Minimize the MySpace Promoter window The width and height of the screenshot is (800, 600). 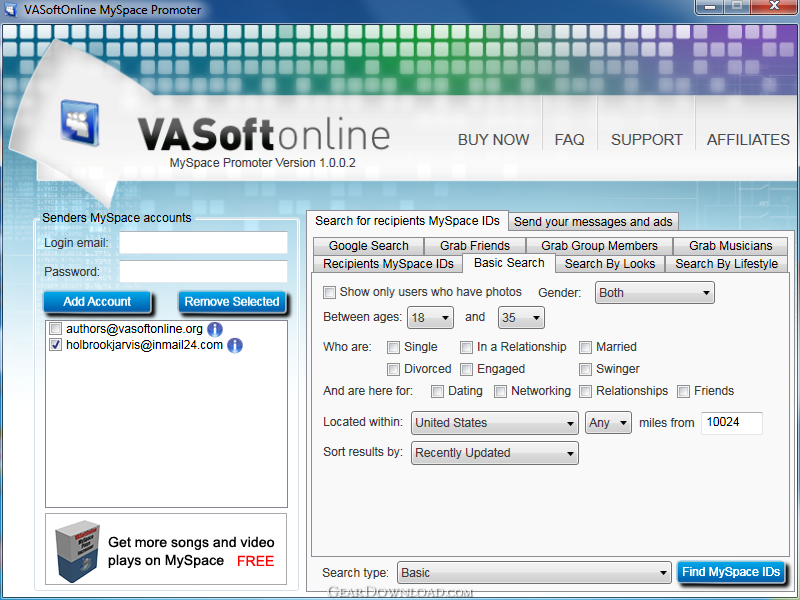pos(710,6)
